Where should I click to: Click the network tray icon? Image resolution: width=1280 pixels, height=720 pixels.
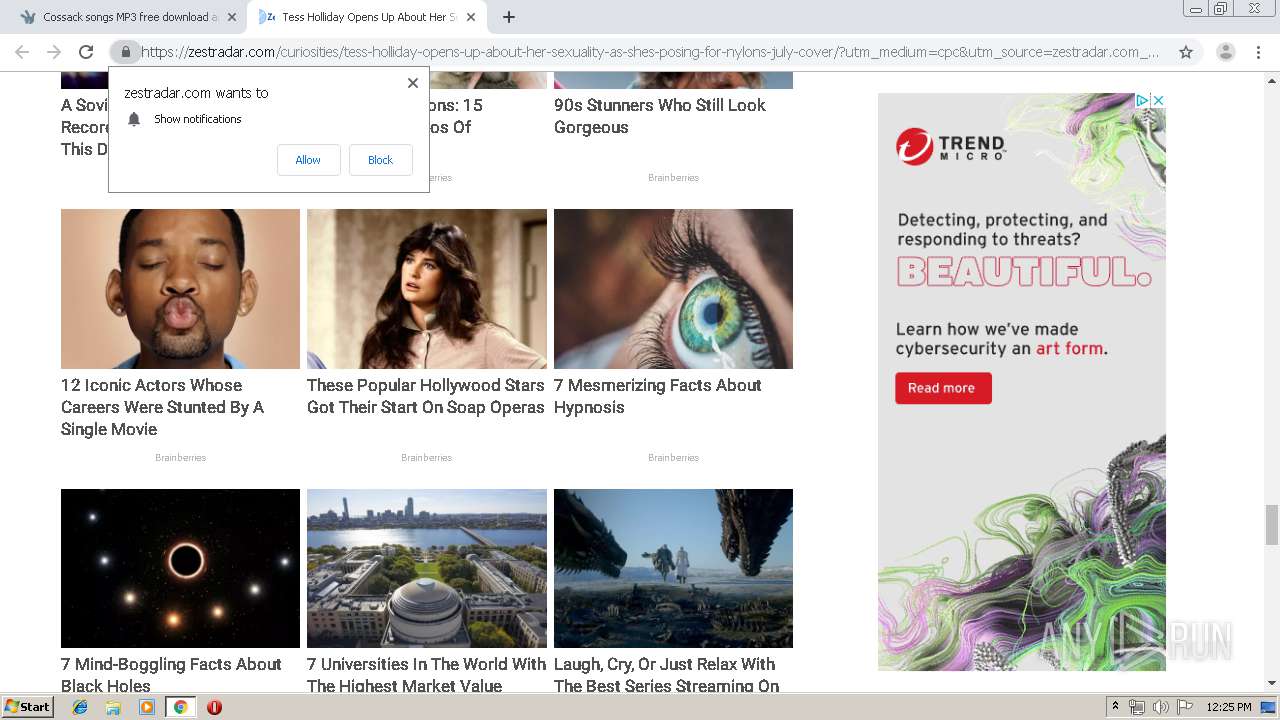click(1137, 707)
